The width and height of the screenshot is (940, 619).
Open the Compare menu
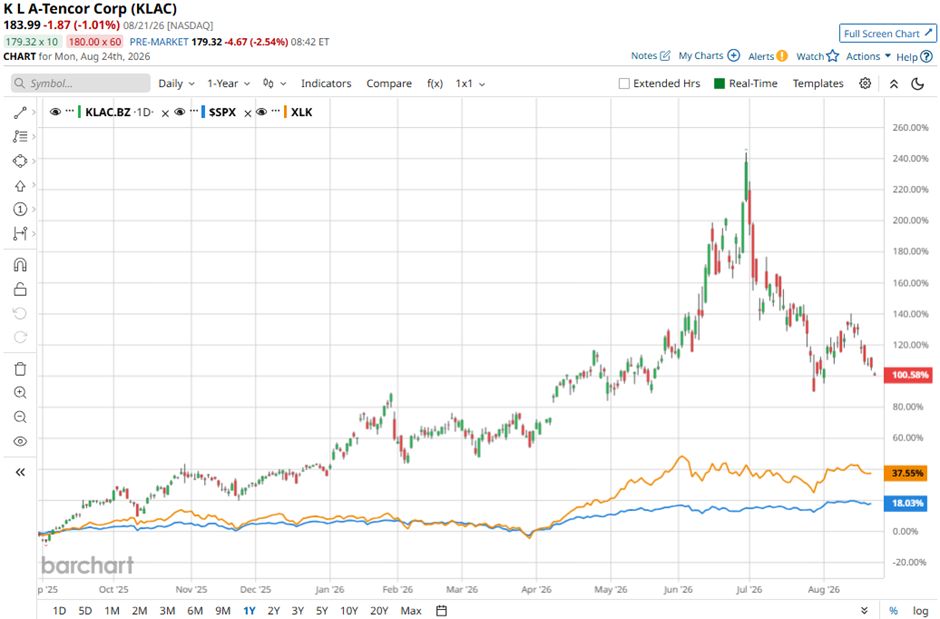coord(389,83)
